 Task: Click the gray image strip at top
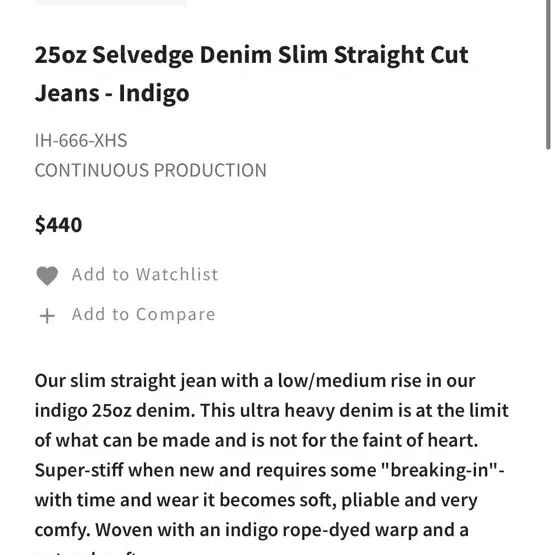(x=110, y=3)
